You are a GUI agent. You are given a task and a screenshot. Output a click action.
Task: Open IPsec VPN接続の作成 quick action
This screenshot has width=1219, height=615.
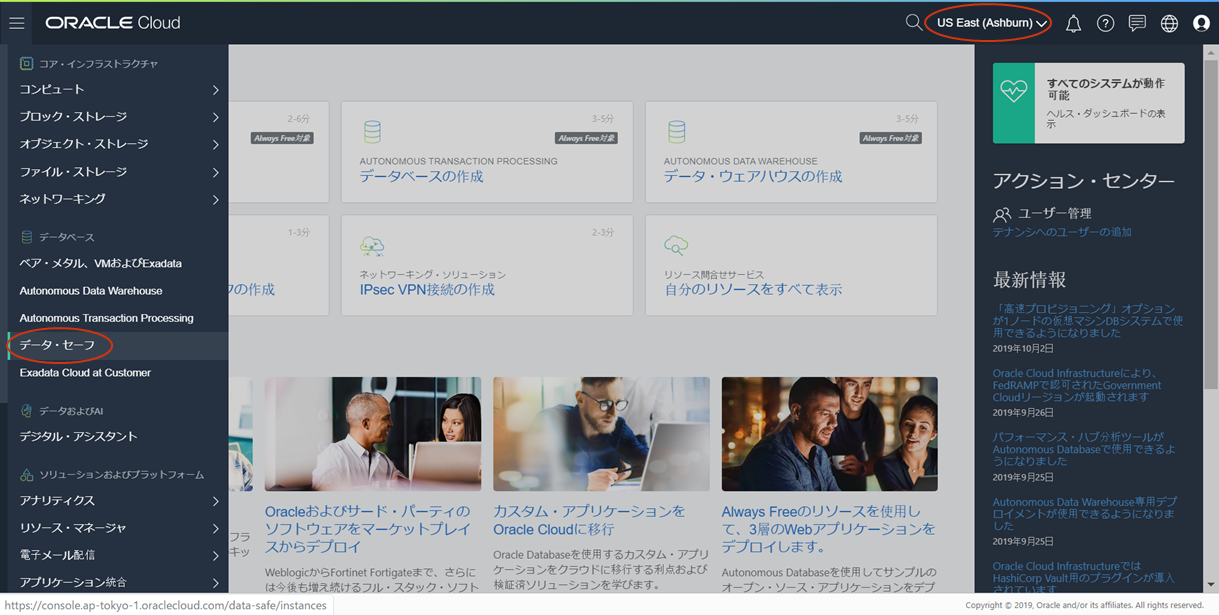(427, 289)
